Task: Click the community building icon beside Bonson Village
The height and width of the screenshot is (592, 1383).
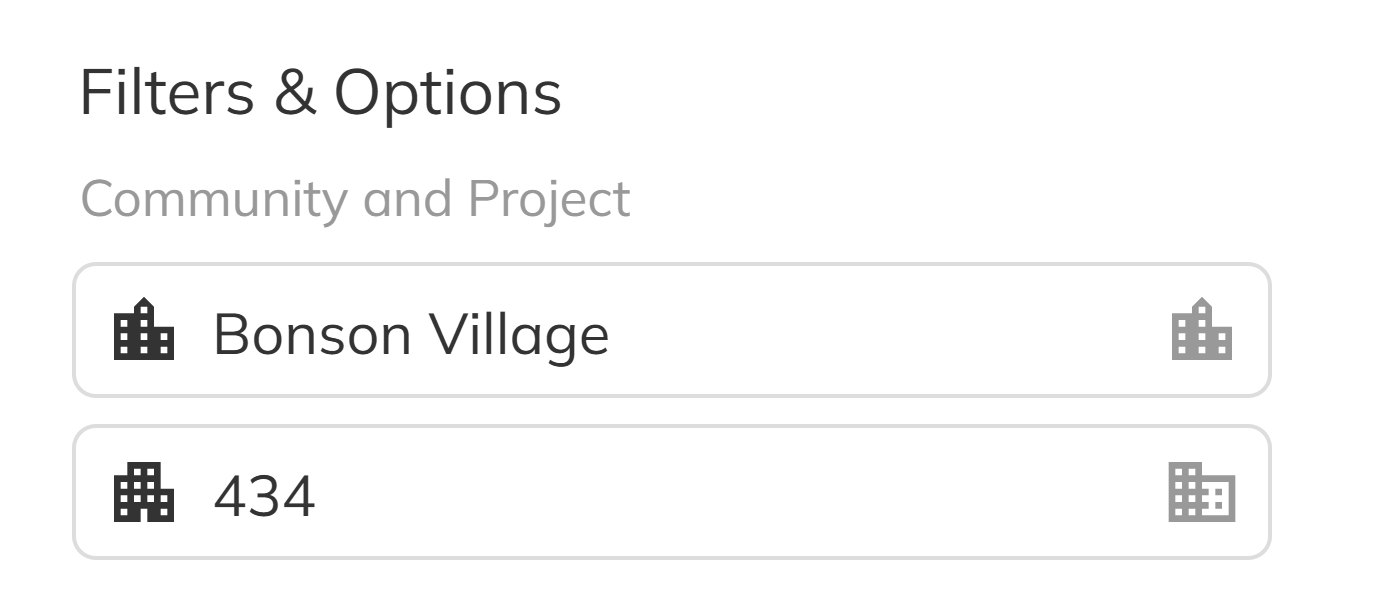Action: 146,330
